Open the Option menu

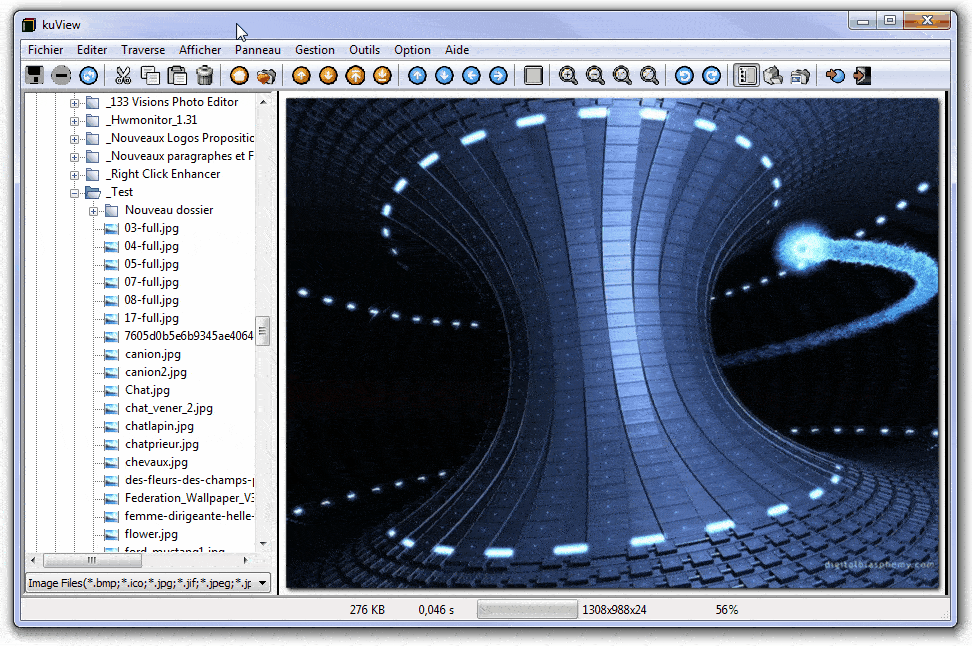pos(412,50)
